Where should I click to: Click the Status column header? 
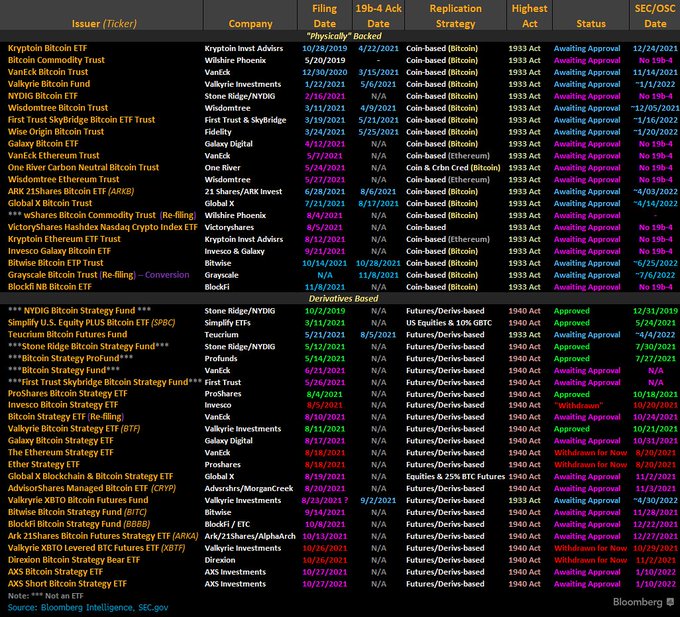tap(591, 23)
